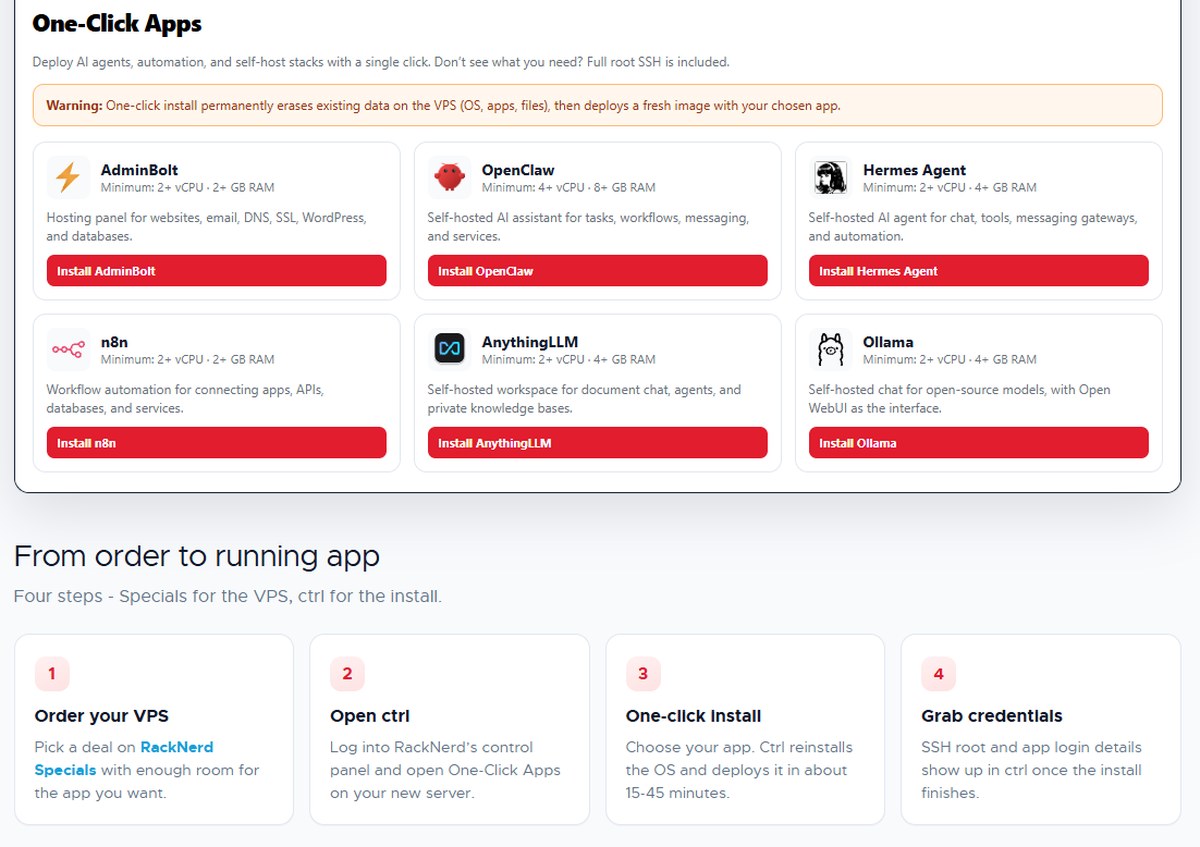Click the Hermes Agent app title
Viewport: 1200px width, 847px height.
(x=914, y=170)
